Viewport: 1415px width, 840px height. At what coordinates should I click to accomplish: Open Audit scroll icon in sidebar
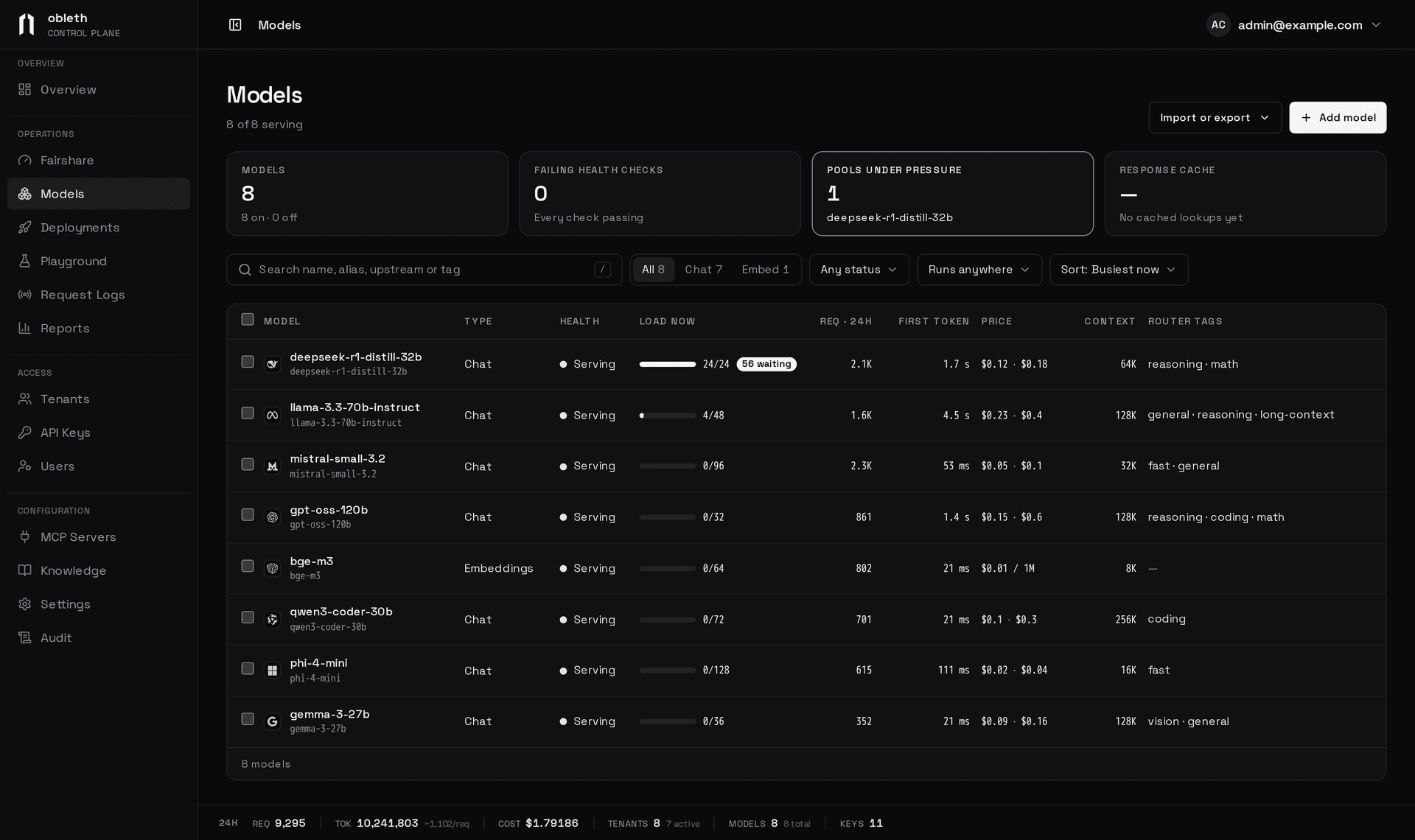point(25,637)
